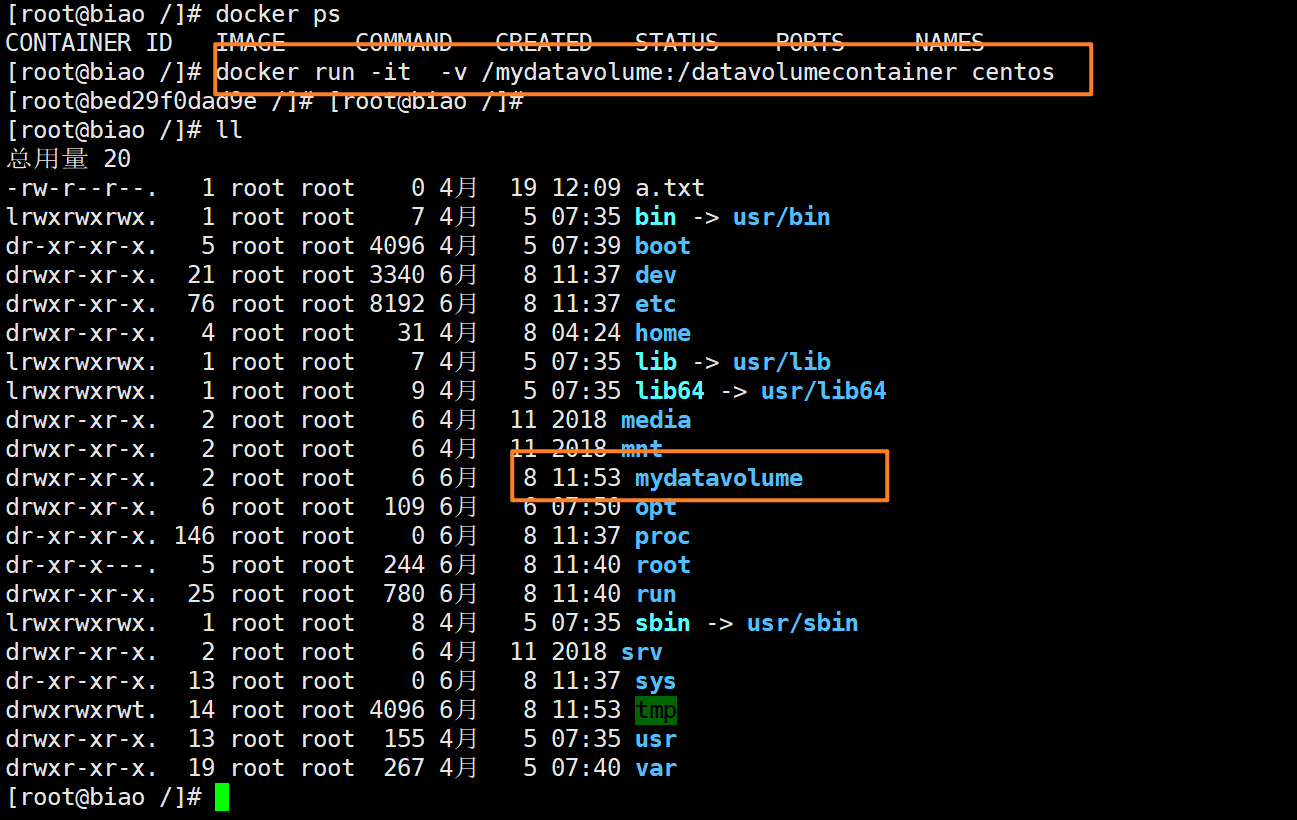Click the 'lib64' symlink name
The width and height of the screenshot is (1297, 820).
(670, 391)
